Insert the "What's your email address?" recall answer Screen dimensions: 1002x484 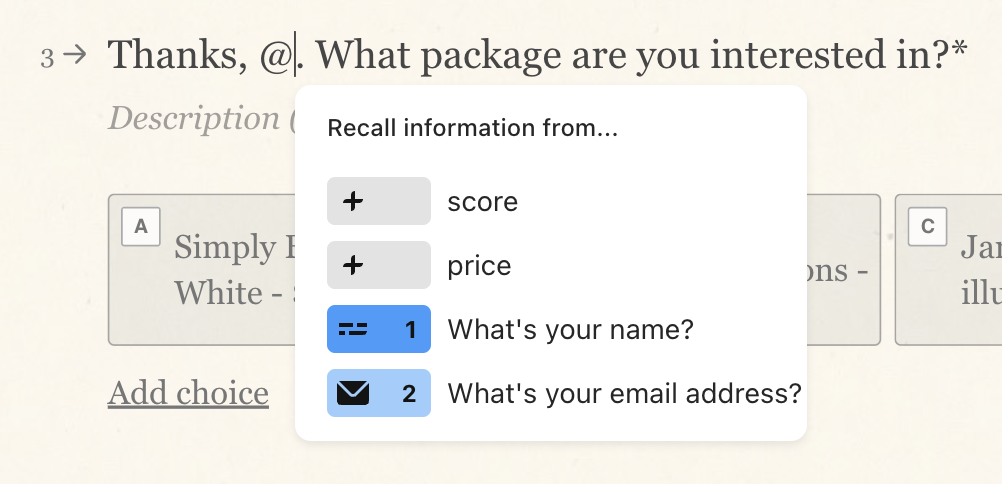tap(624, 393)
